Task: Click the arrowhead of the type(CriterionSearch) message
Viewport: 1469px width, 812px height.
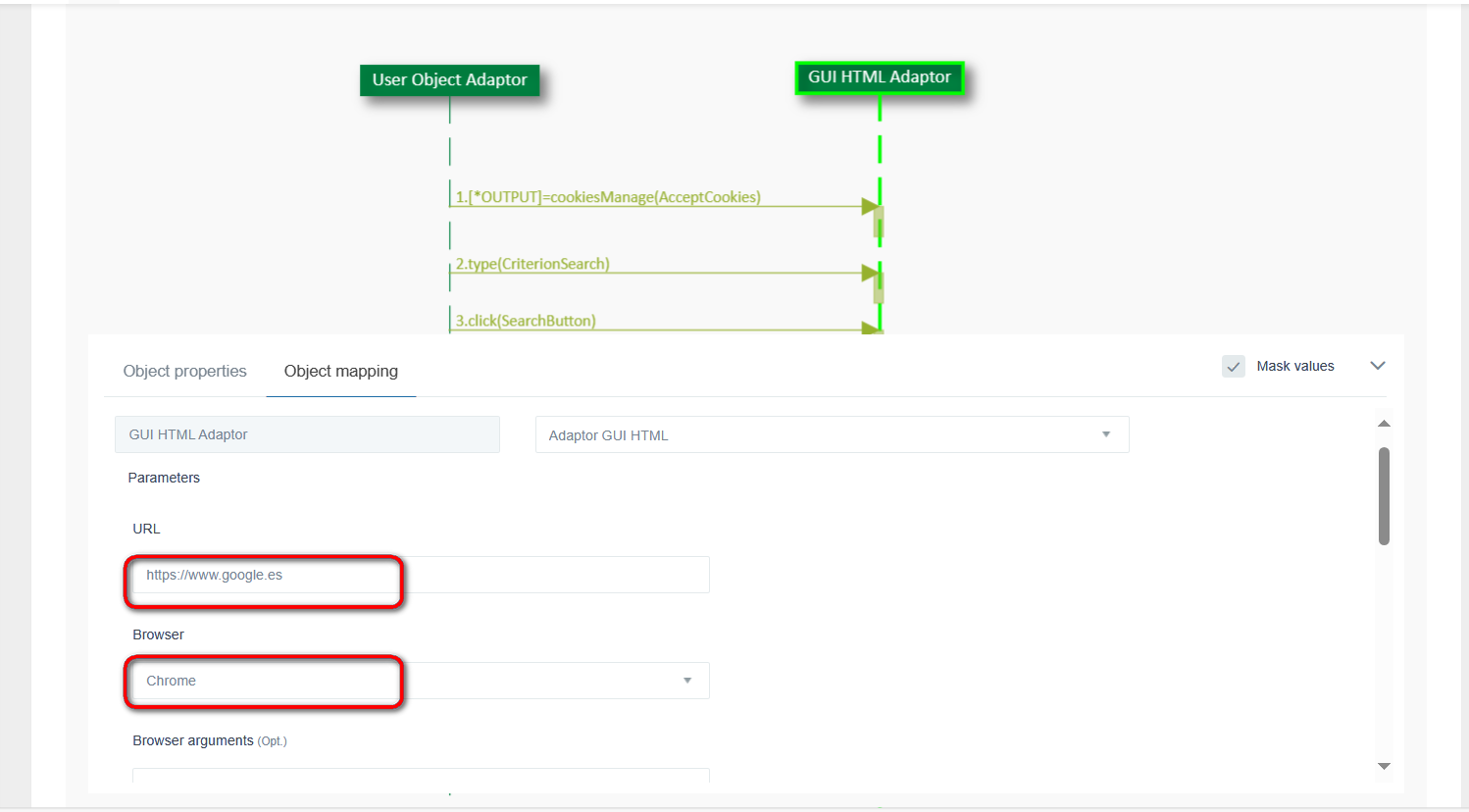Action: pyautogui.click(x=869, y=273)
